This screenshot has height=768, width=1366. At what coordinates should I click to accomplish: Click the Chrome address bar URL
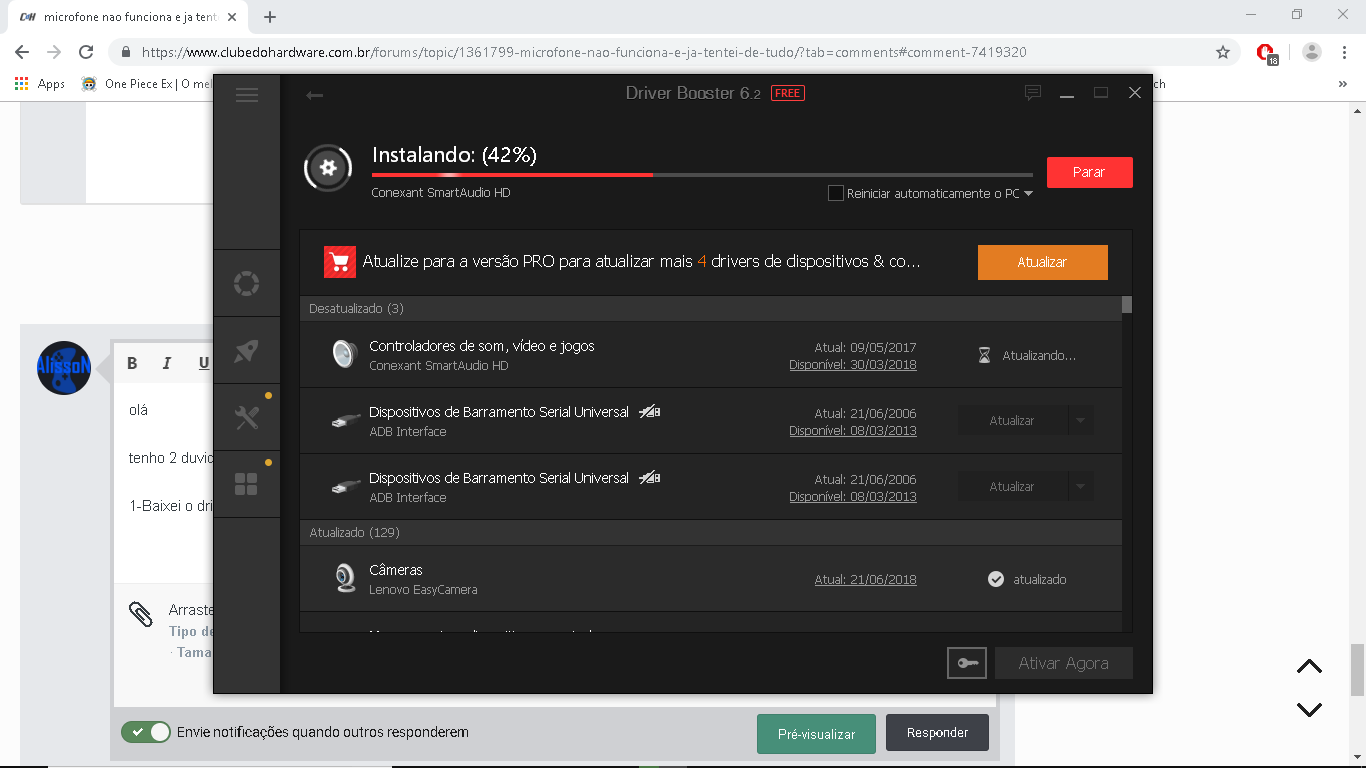584,52
